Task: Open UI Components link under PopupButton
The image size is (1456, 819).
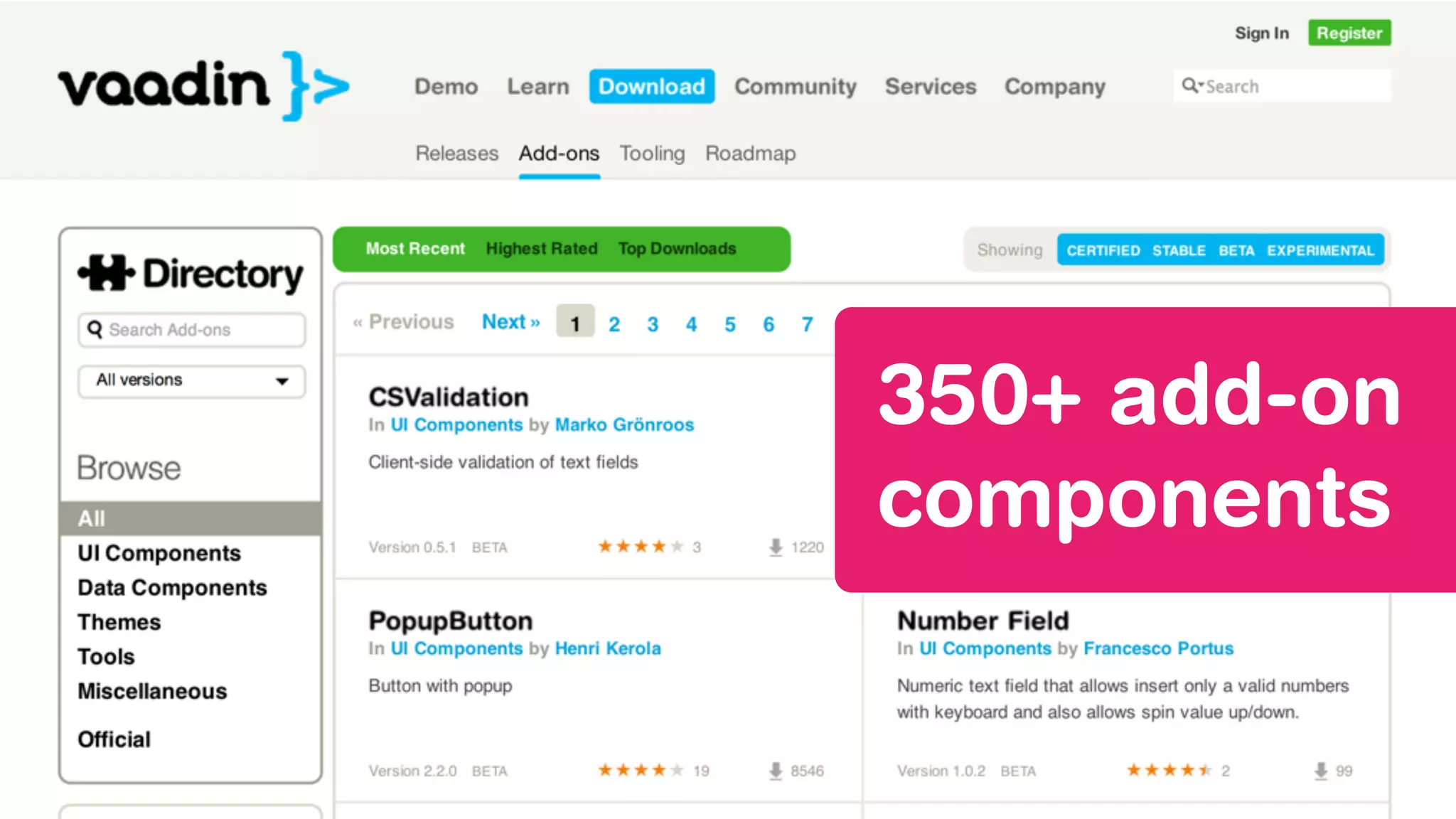Action: point(456,649)
